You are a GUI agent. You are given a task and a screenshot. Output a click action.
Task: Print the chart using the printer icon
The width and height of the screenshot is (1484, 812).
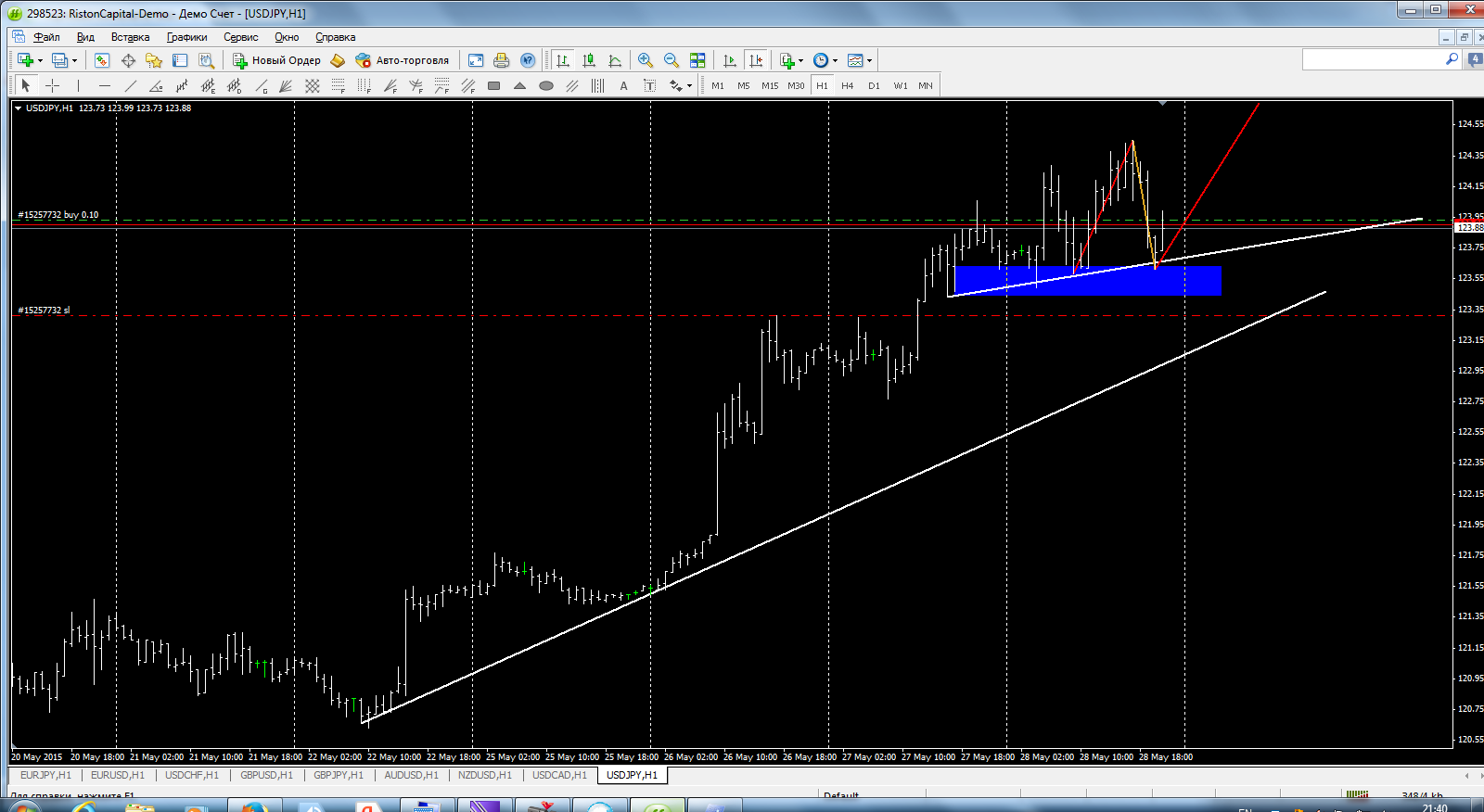pos(502,60)
